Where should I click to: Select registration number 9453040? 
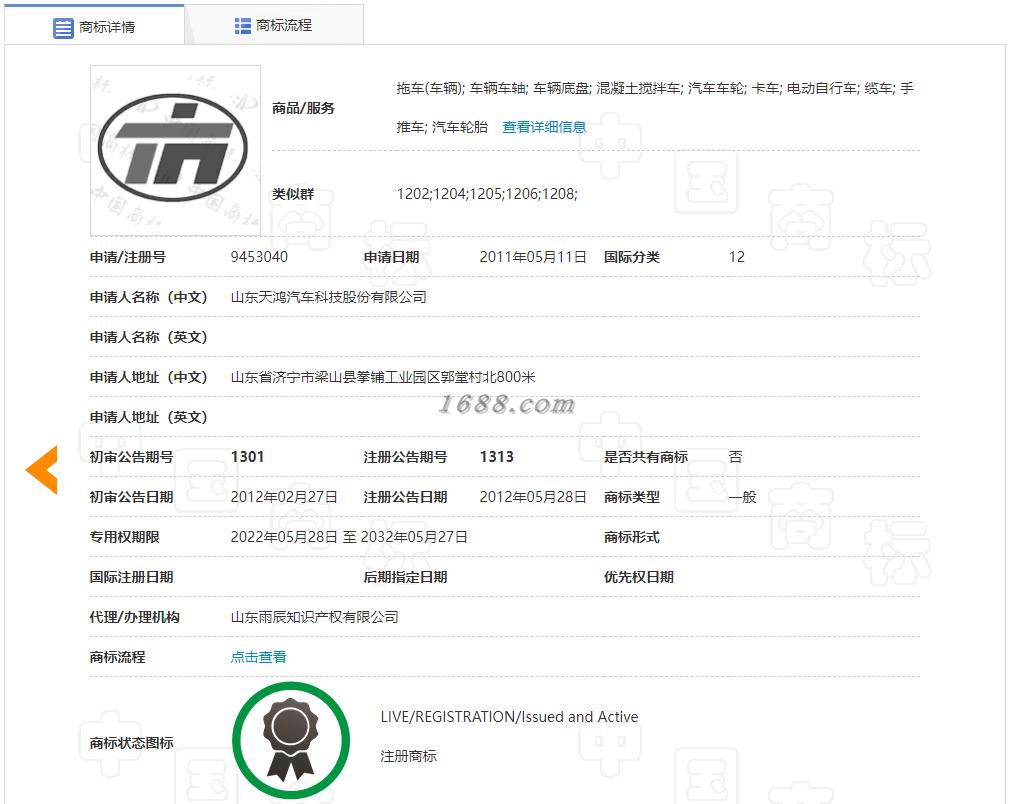click(259, 257)
